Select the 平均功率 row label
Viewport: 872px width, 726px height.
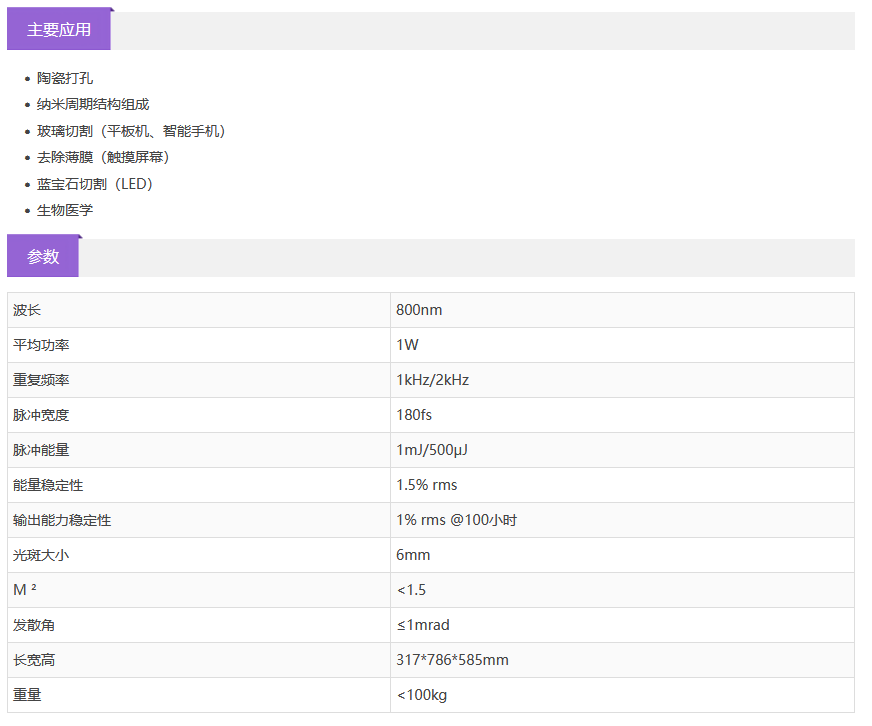pos(41,345)
